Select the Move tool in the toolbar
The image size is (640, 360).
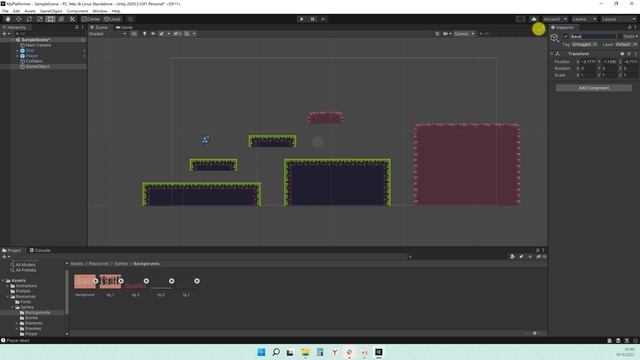(x=18, y=19)
